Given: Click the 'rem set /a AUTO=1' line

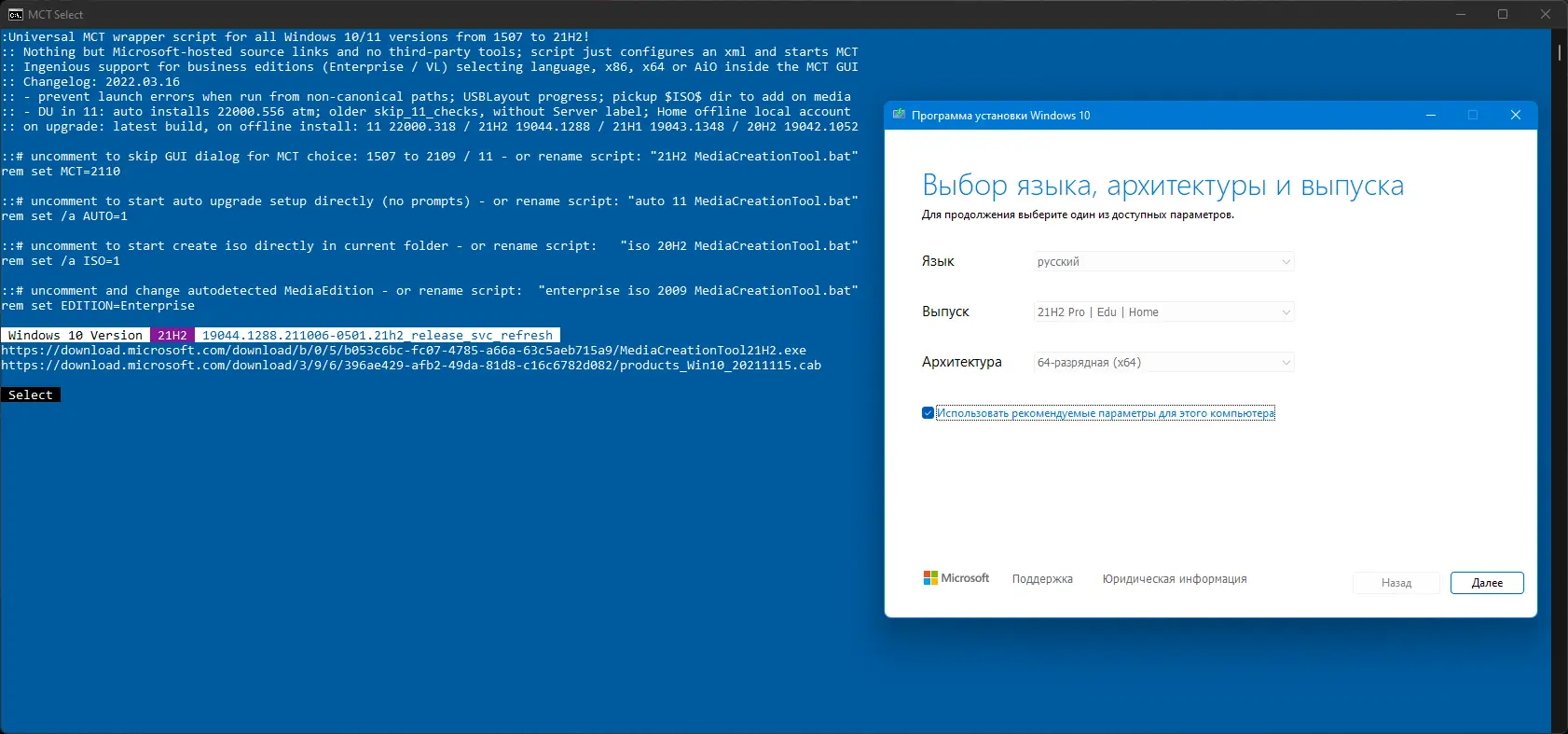Looking at the screenshot, I should click(x=64, y=216).
